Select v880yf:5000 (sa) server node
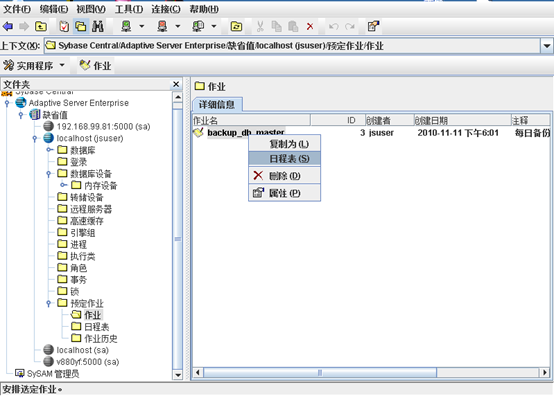 (81, 362)
